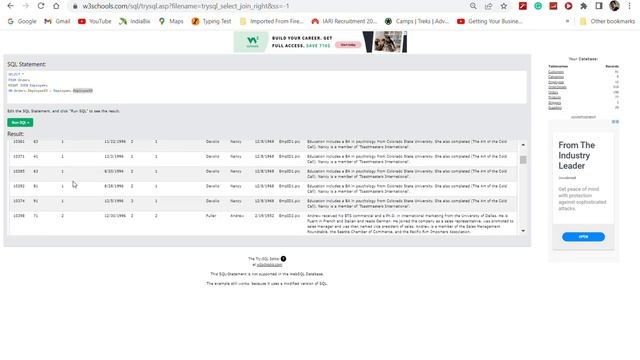Click the OPEN button in the sidebar ad

[x=583, y=237]
